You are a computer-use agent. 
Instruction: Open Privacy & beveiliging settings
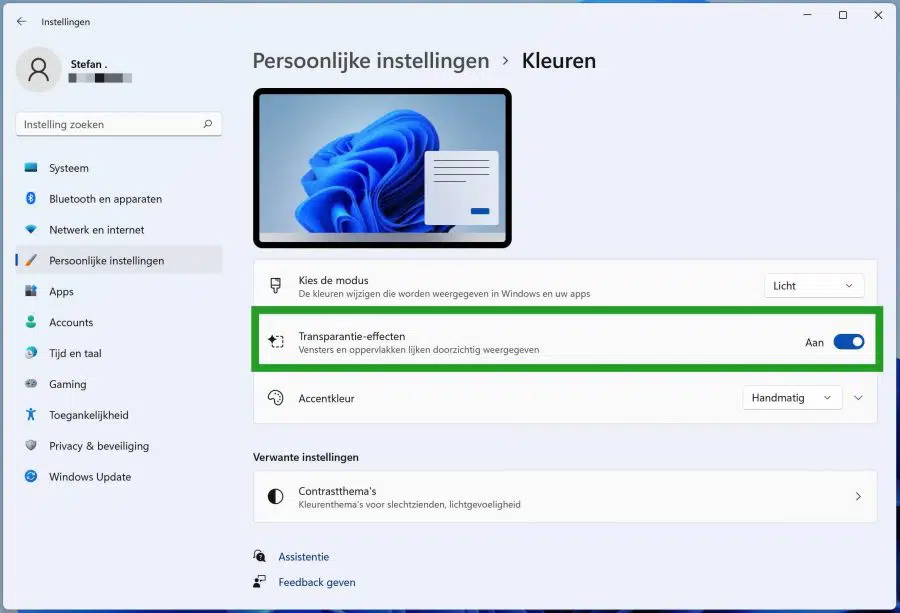tap(119, 445)
